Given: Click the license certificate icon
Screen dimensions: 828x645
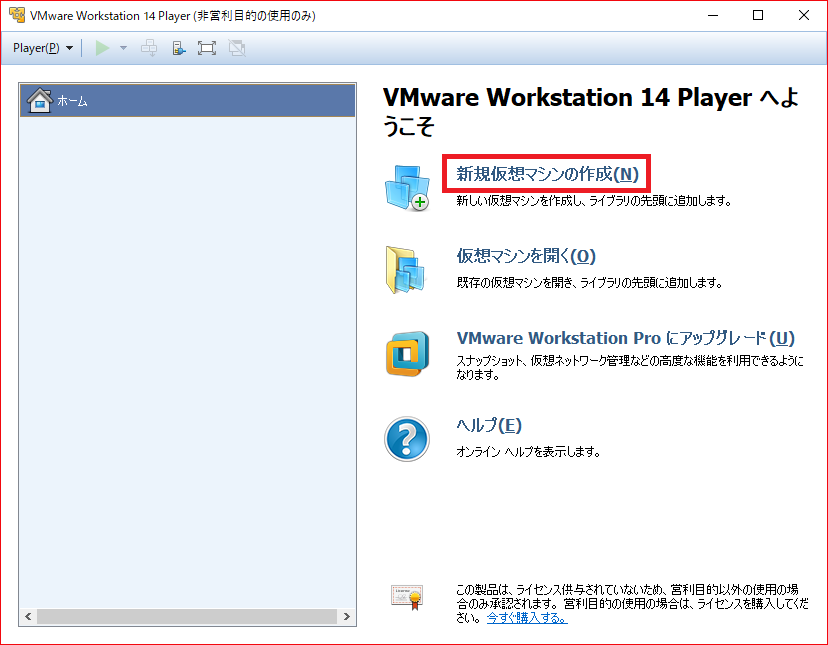Looking at the screenshot, I should (x=407, y=597).
